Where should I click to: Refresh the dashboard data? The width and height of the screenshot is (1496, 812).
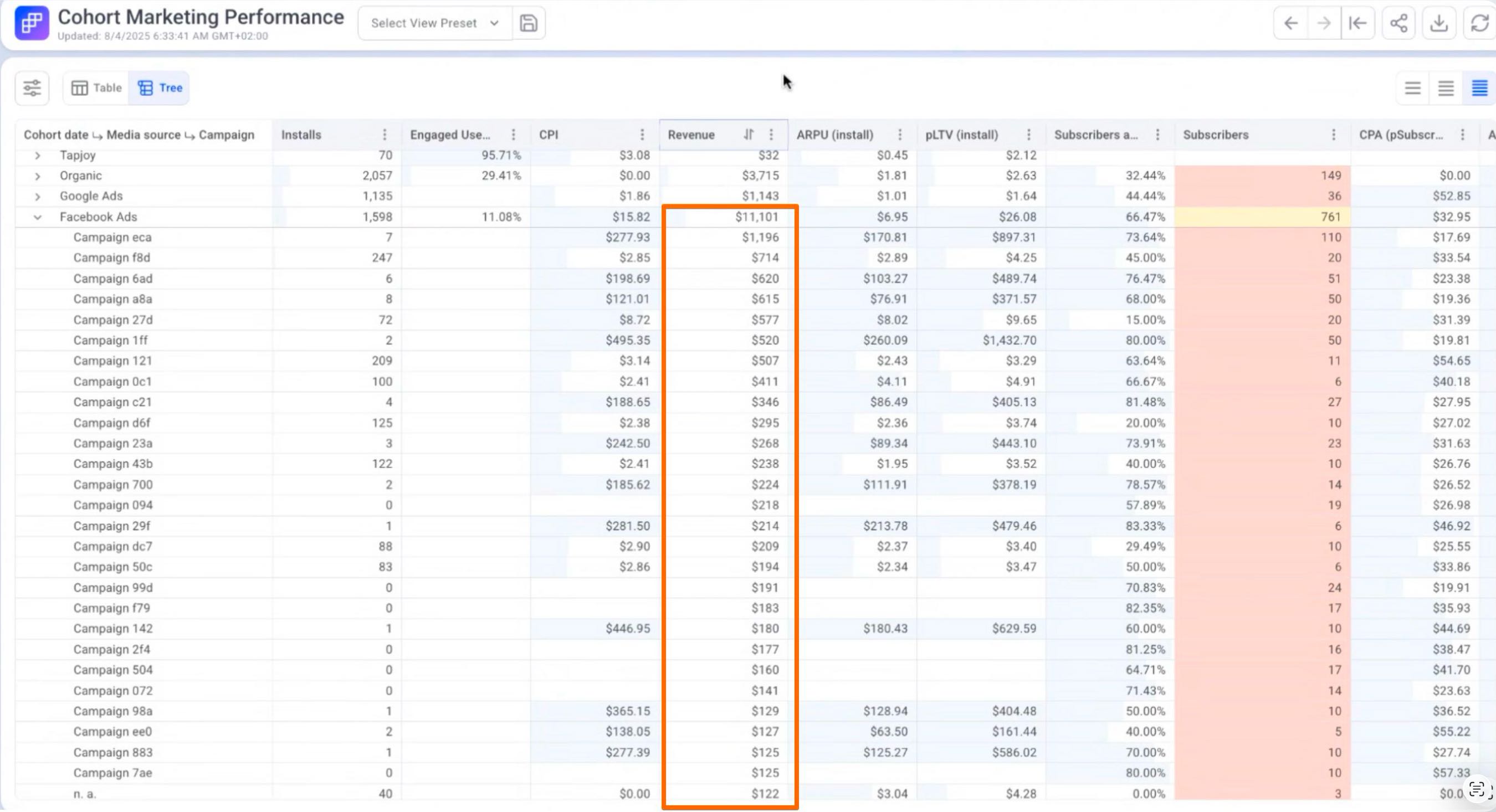[1479, 23]
